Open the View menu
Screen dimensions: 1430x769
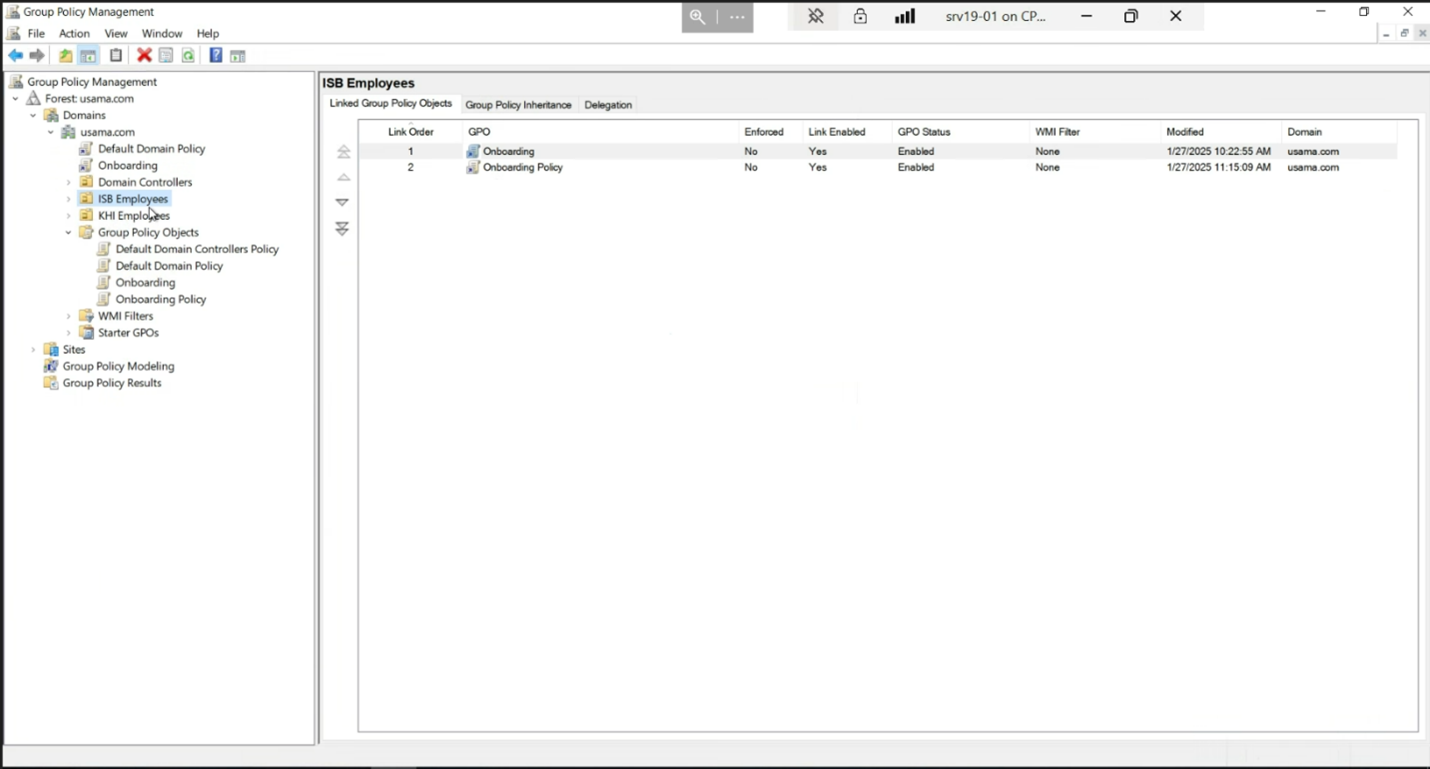click(116, 33)
